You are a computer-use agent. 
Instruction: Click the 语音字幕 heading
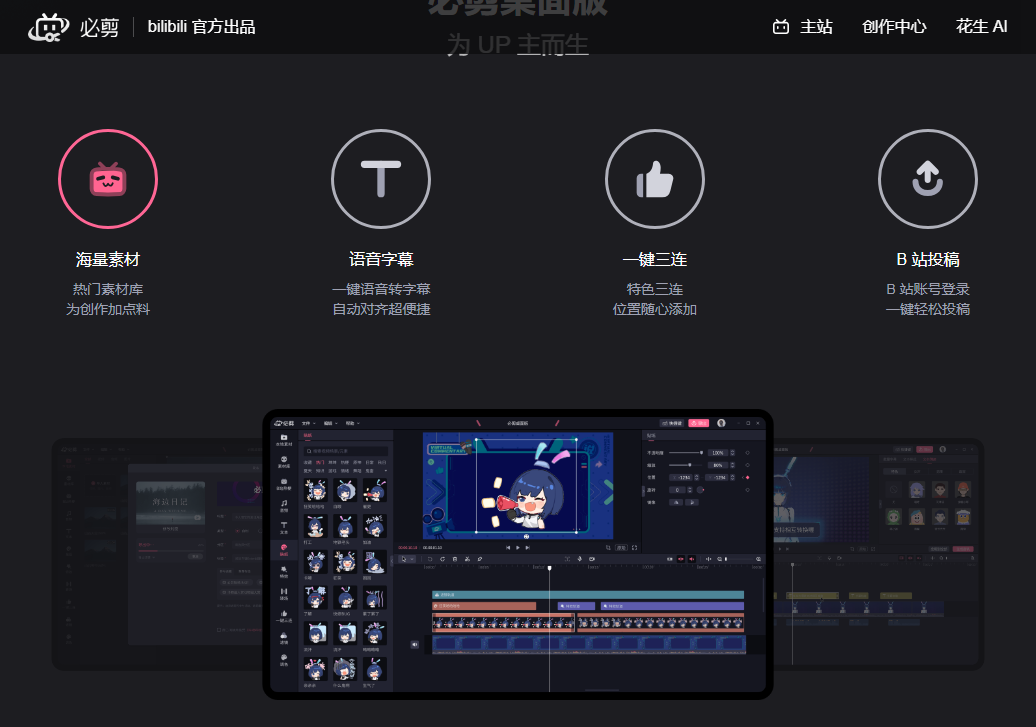pyautogui.click(x=381, y=260)
